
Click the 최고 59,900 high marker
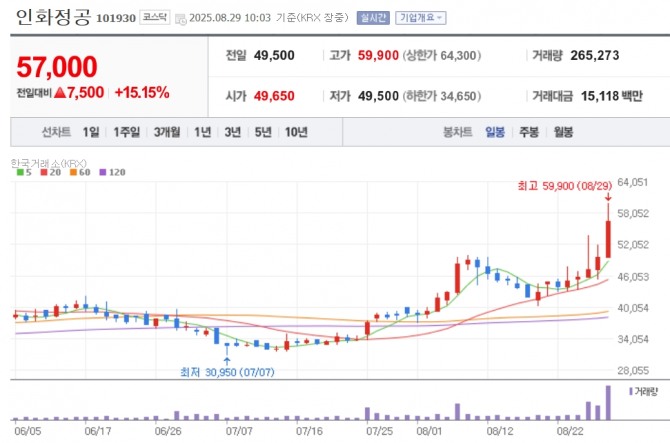(564, 186)
